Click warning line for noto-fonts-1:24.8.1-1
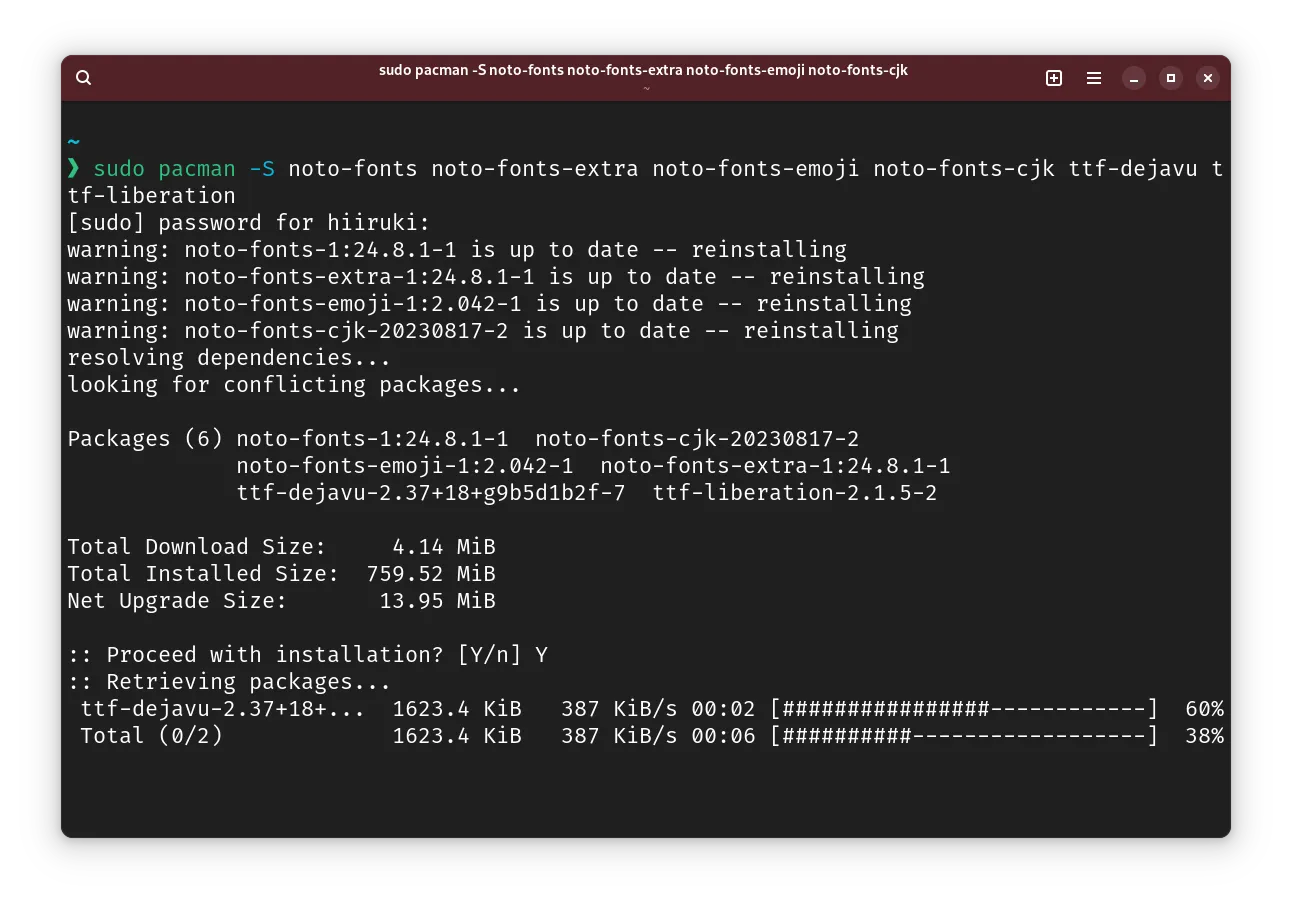This screenshot has height=905, width=1292. click(x=457, y=249)
